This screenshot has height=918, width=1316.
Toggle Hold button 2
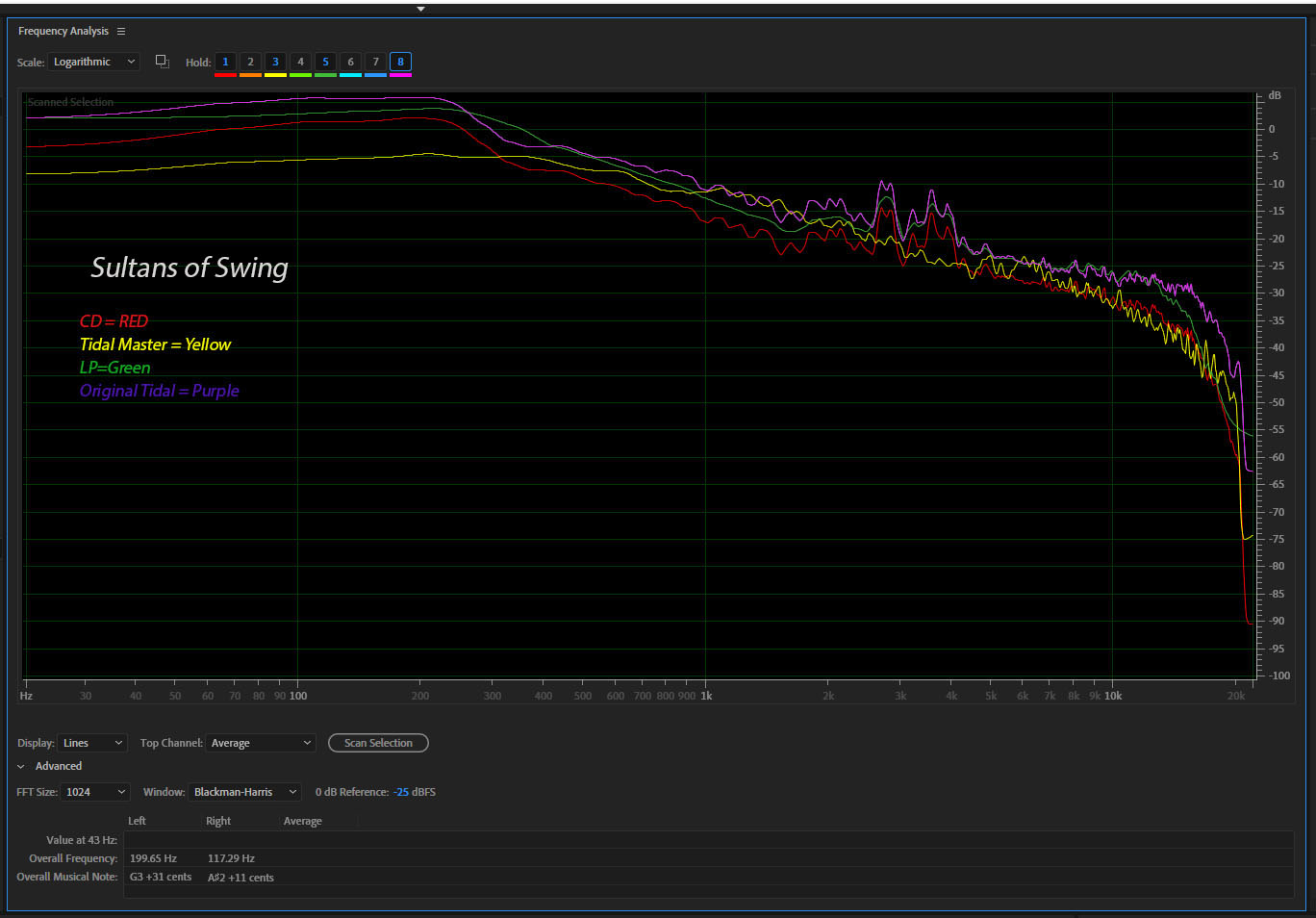[x=250, y=62]
